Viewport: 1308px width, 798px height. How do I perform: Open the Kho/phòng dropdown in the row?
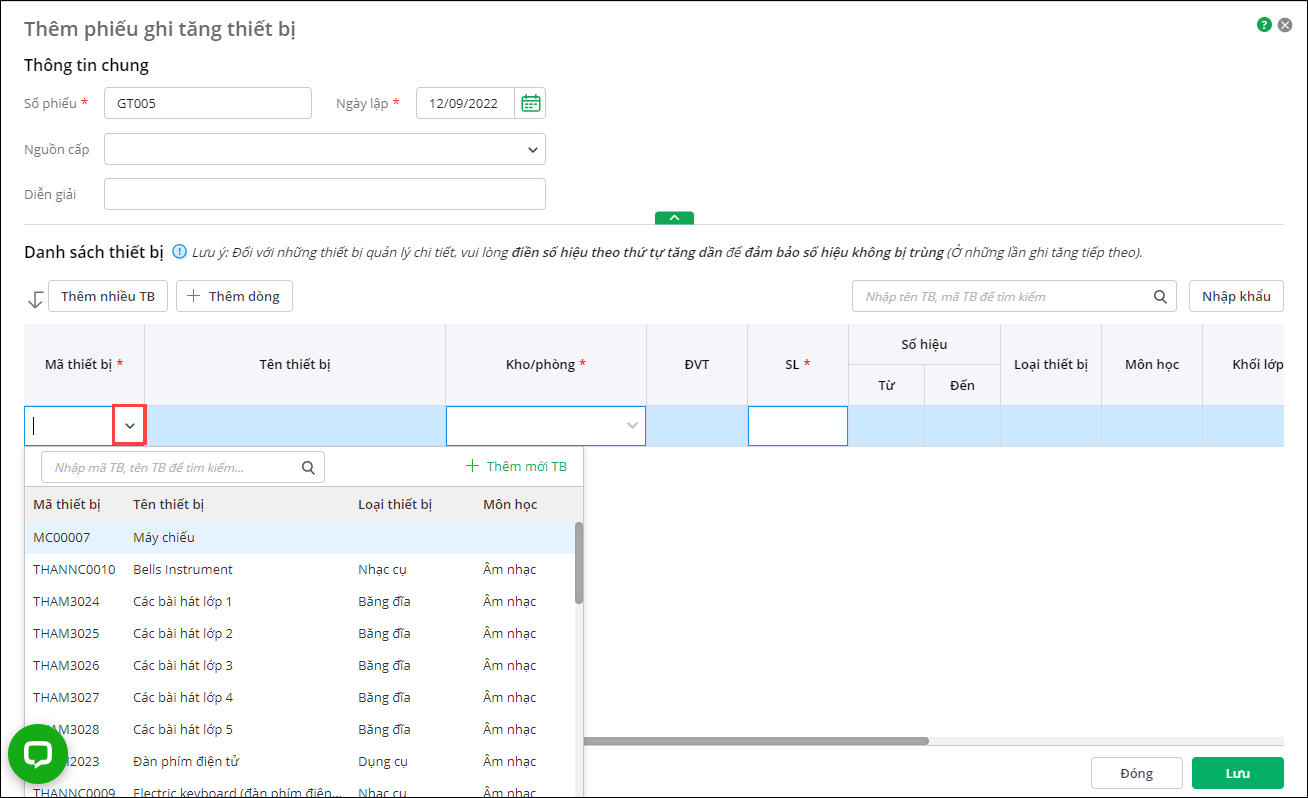pos(631,426)
